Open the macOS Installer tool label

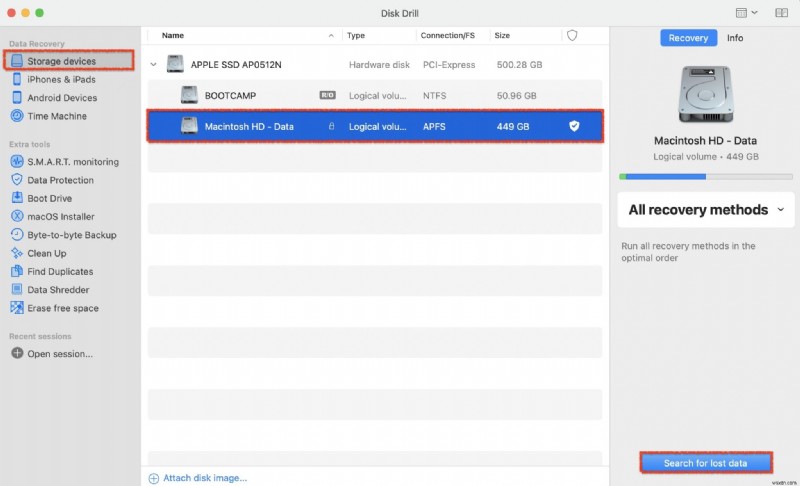pos(61,216)
